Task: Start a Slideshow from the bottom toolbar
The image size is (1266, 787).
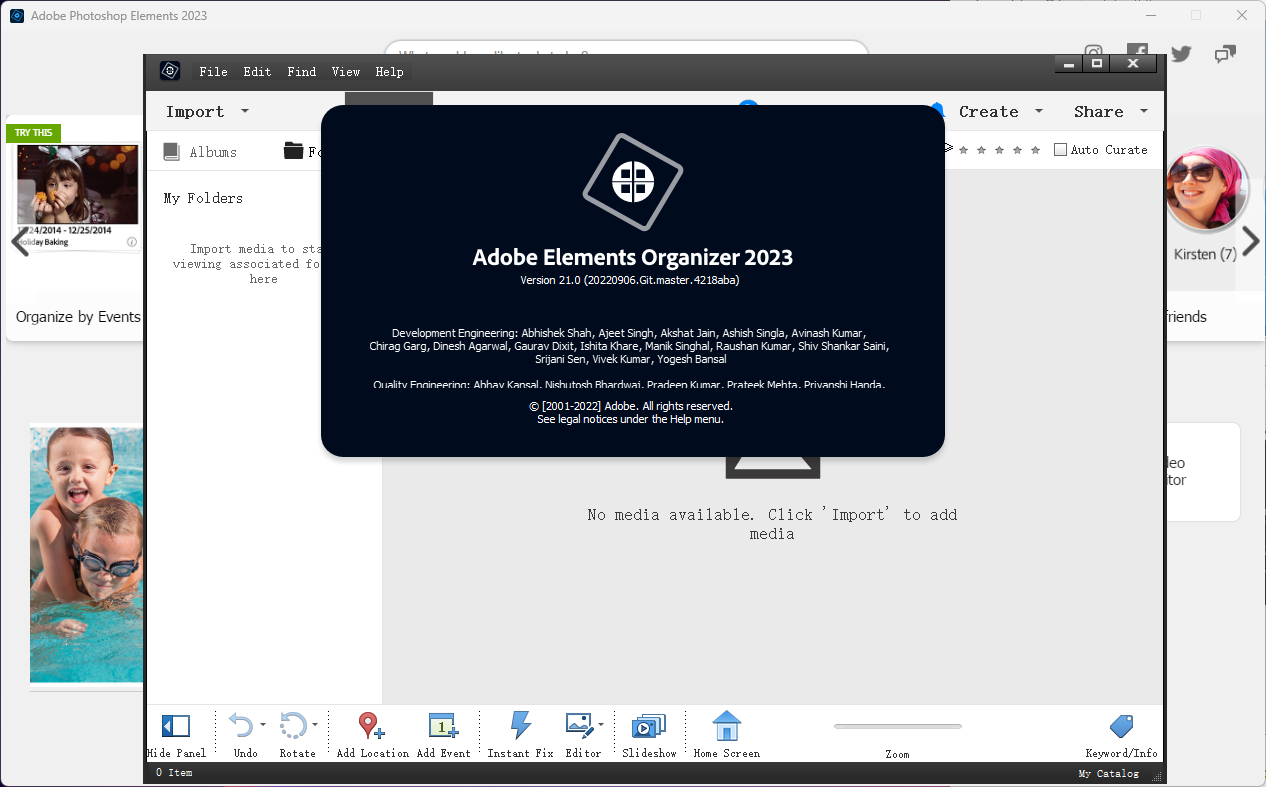Action: tap(649, 726)
